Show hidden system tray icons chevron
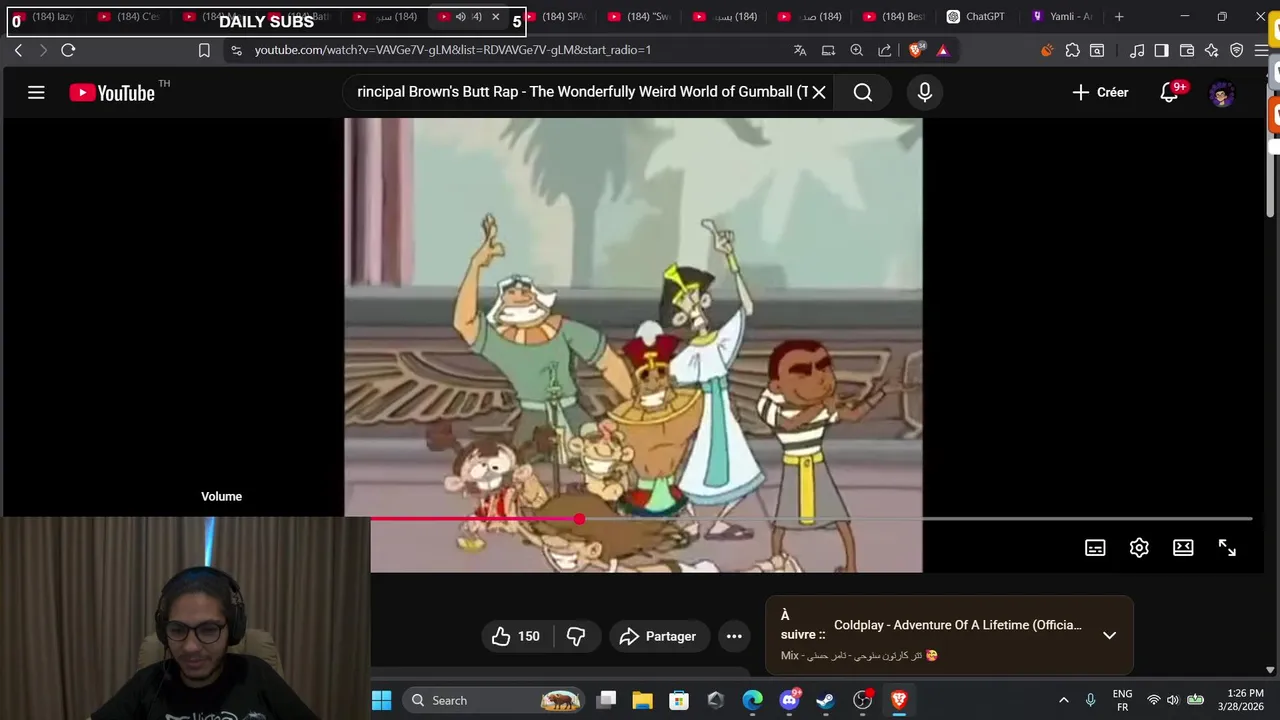This screenshot has height=720, width=1280. pos(1063,700)
